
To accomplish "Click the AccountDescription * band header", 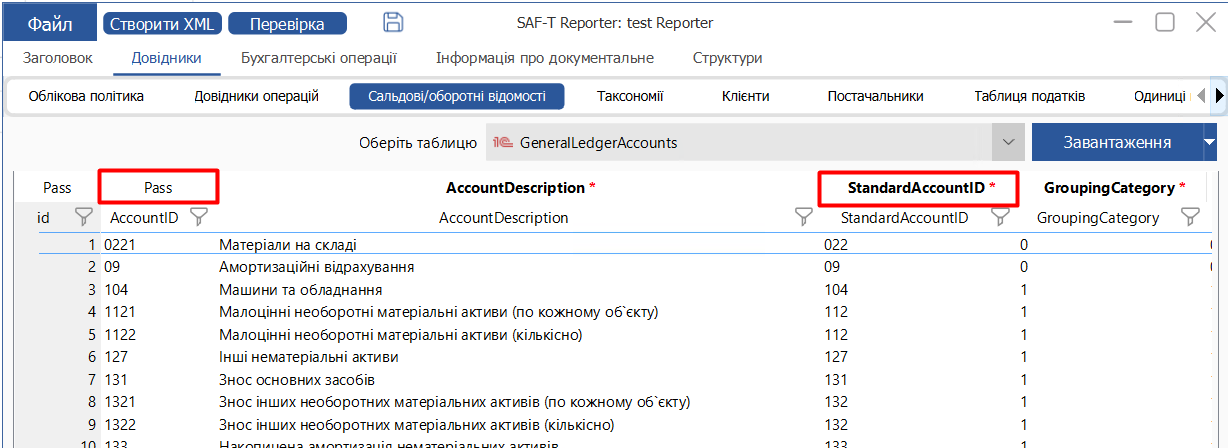I will click(520, 188).
